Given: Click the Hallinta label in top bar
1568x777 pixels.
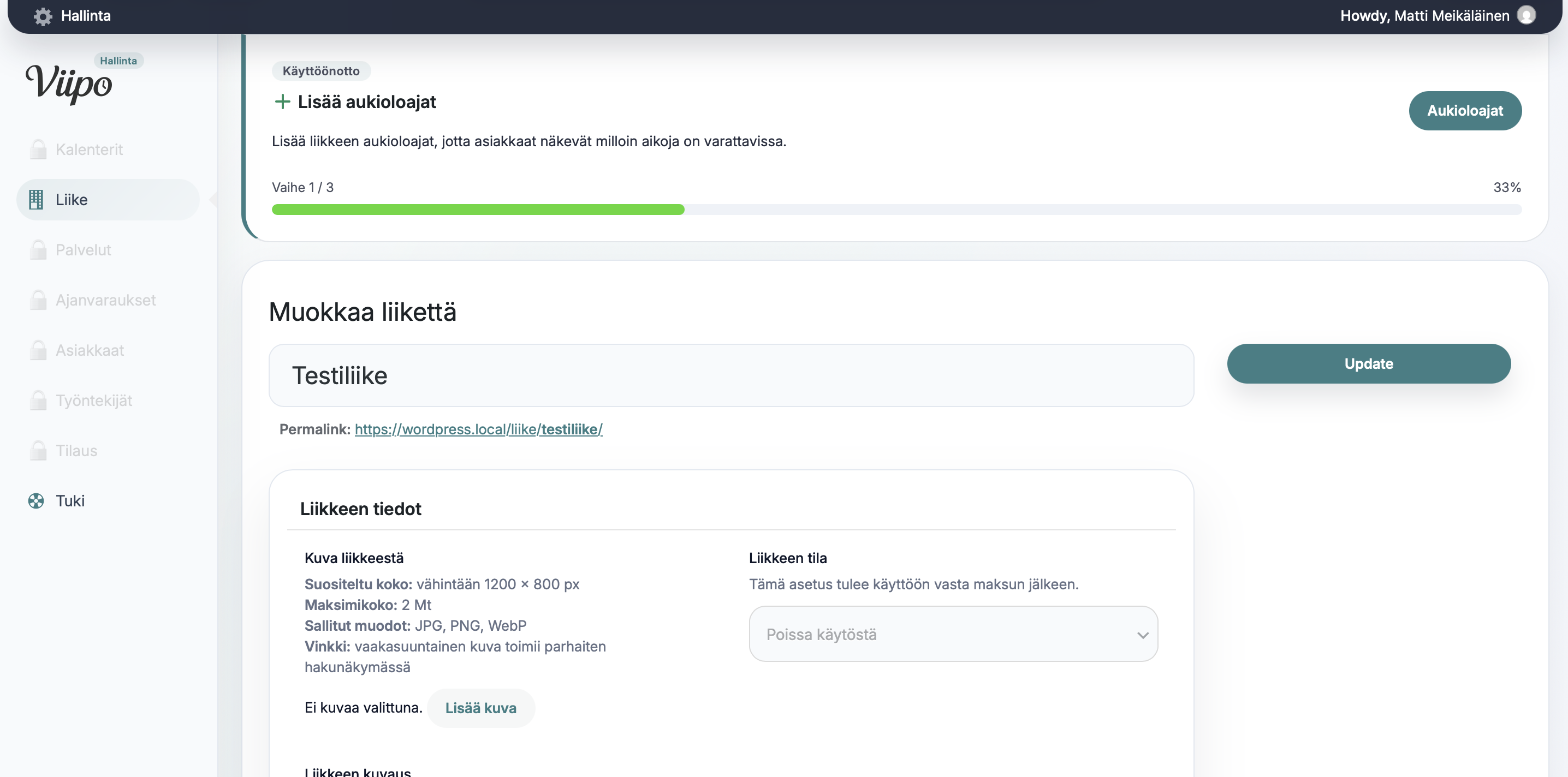Looking at the screenshot, I should [x=86, y=16].
